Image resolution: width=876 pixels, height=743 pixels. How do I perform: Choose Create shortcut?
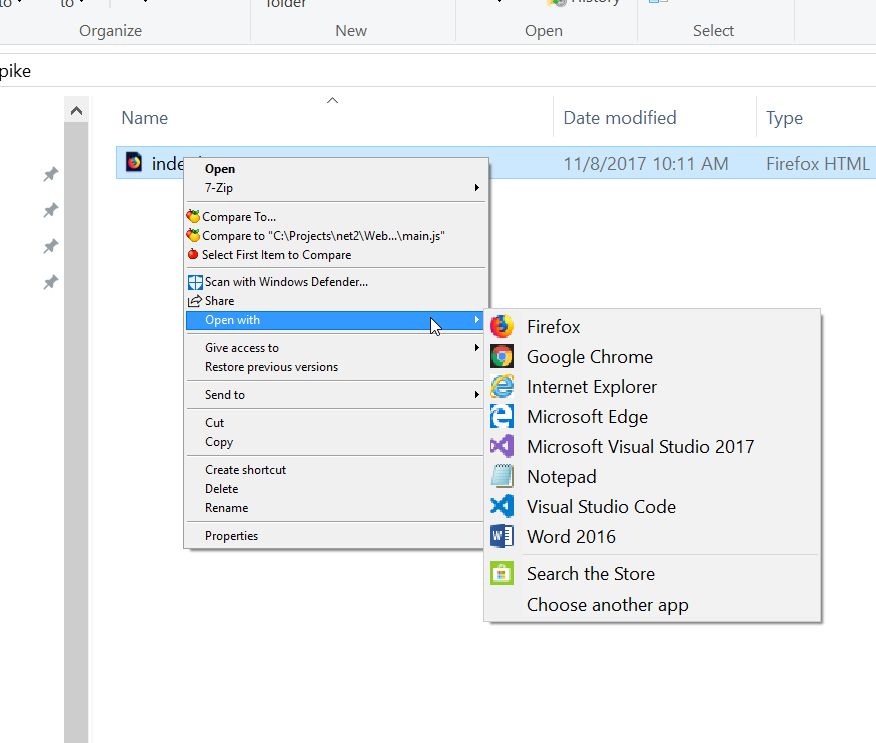[x=335, y=469]
